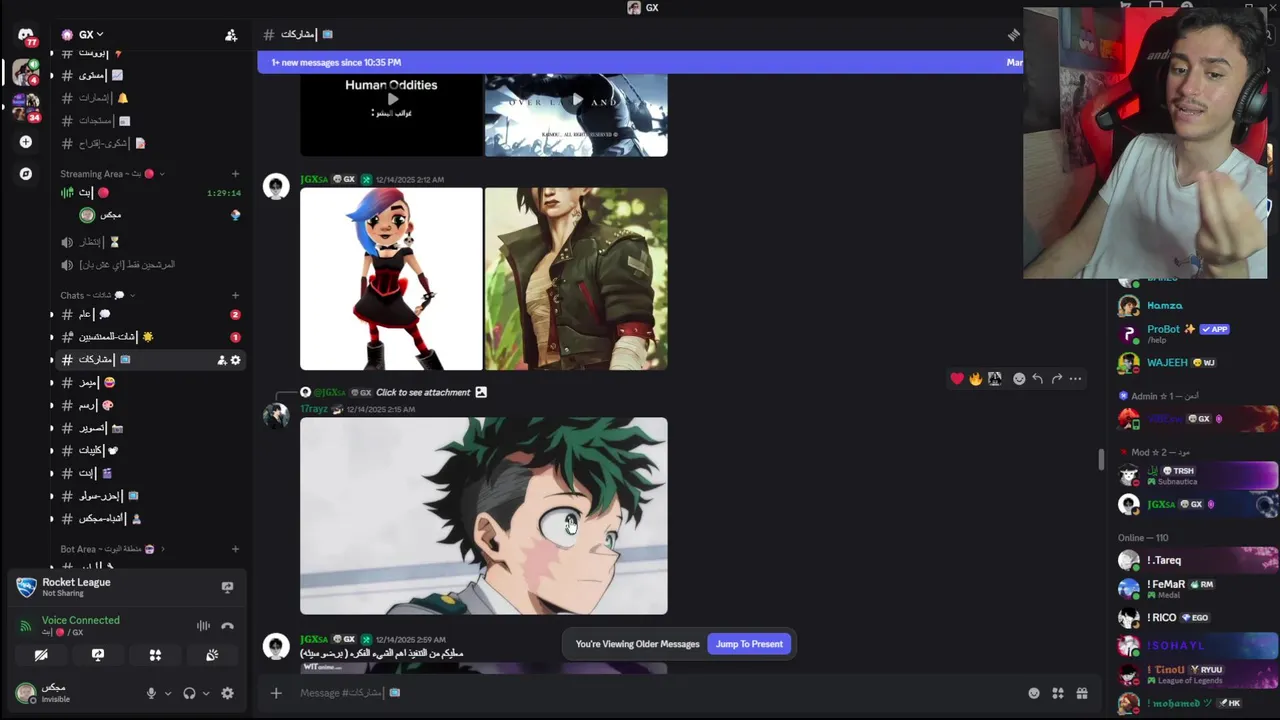Viewport: 1280px width, 720px height.
Task: Add channel to Streaming Area via plus
Action: click(x=235, y=174)
